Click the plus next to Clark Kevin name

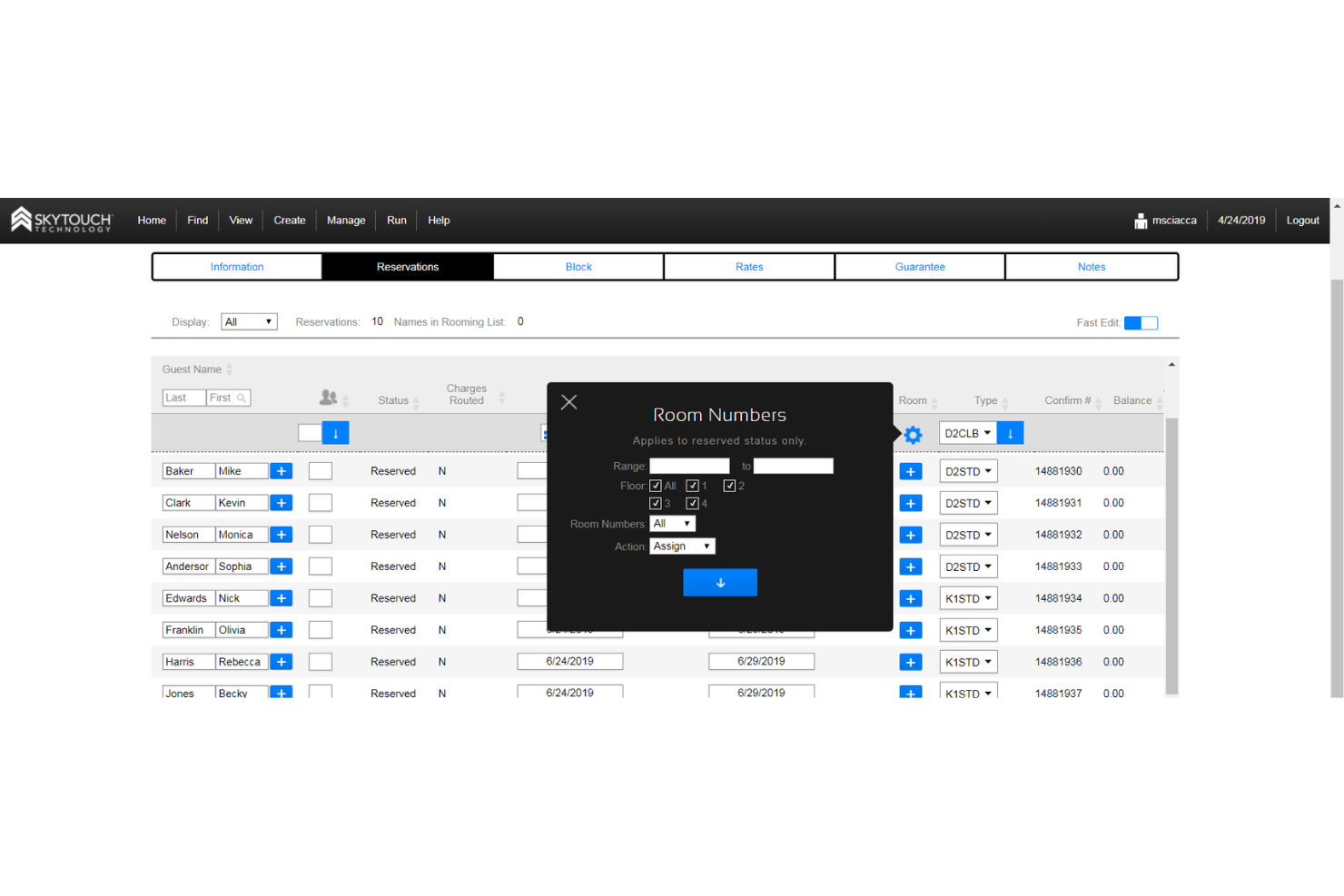click(282, 503)
